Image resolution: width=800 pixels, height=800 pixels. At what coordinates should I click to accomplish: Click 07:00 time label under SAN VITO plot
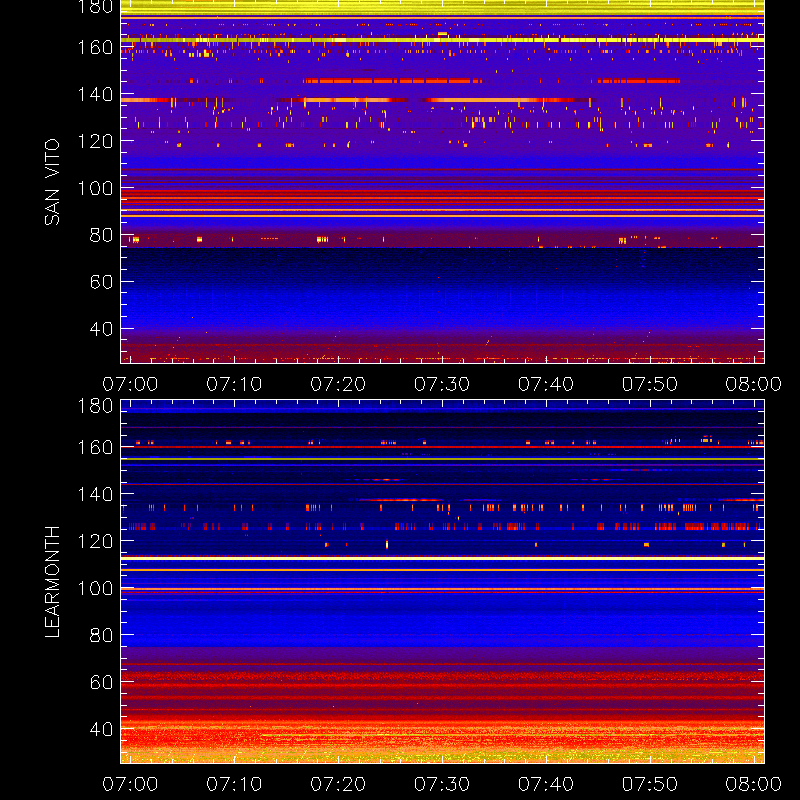tap(130, 384)
